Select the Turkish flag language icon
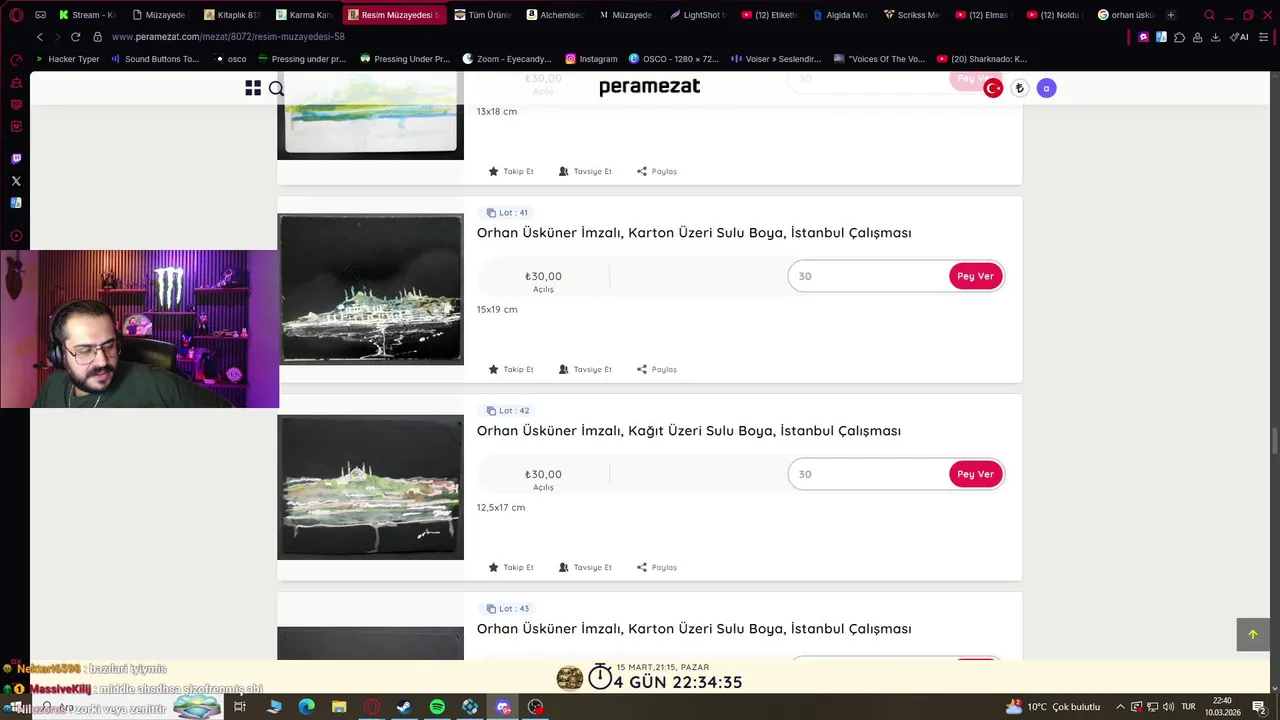The width and height of the screenshot is (1280, 720). pos(993,88)
